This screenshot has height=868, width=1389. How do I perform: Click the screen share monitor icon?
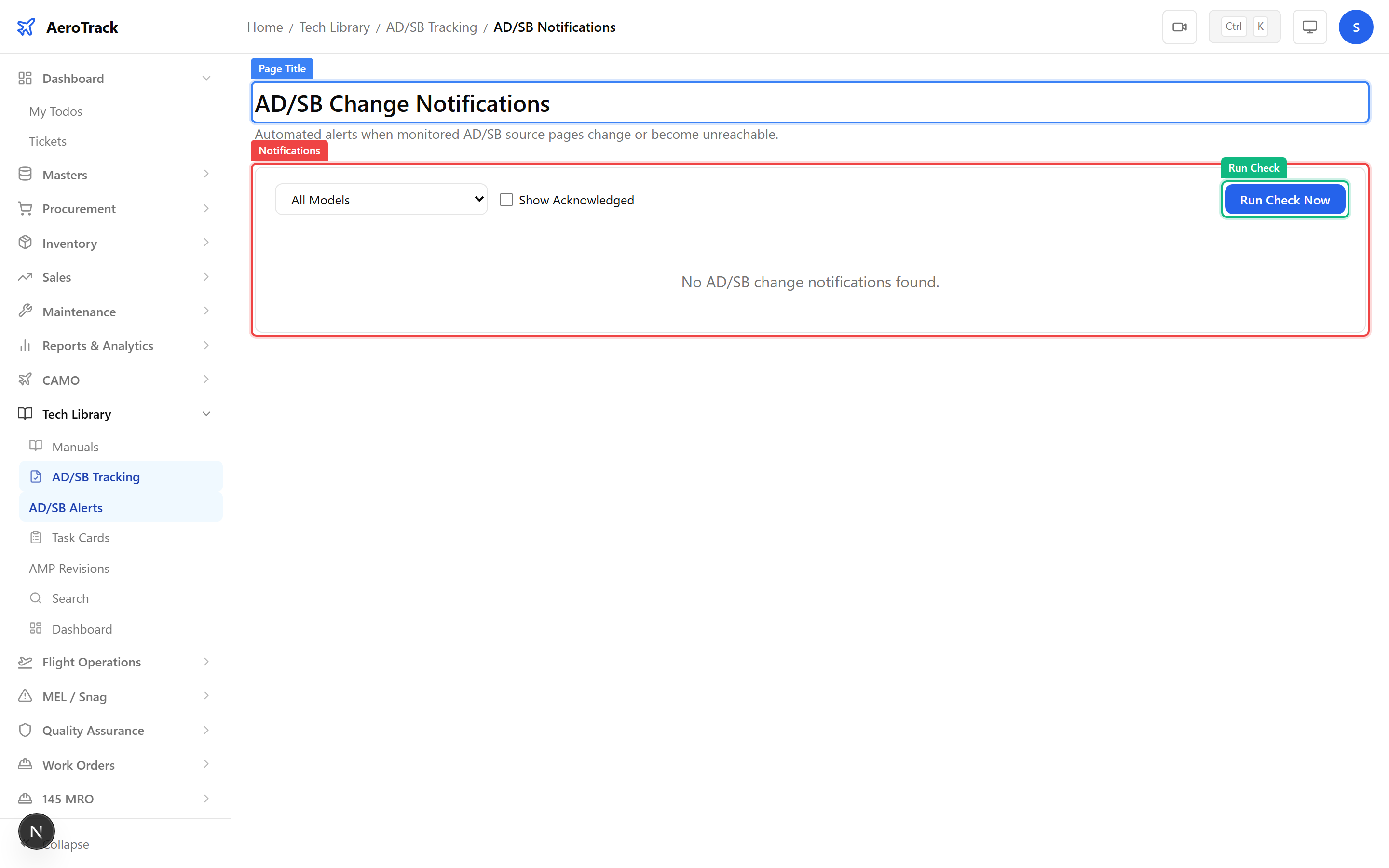point(1309,27)
